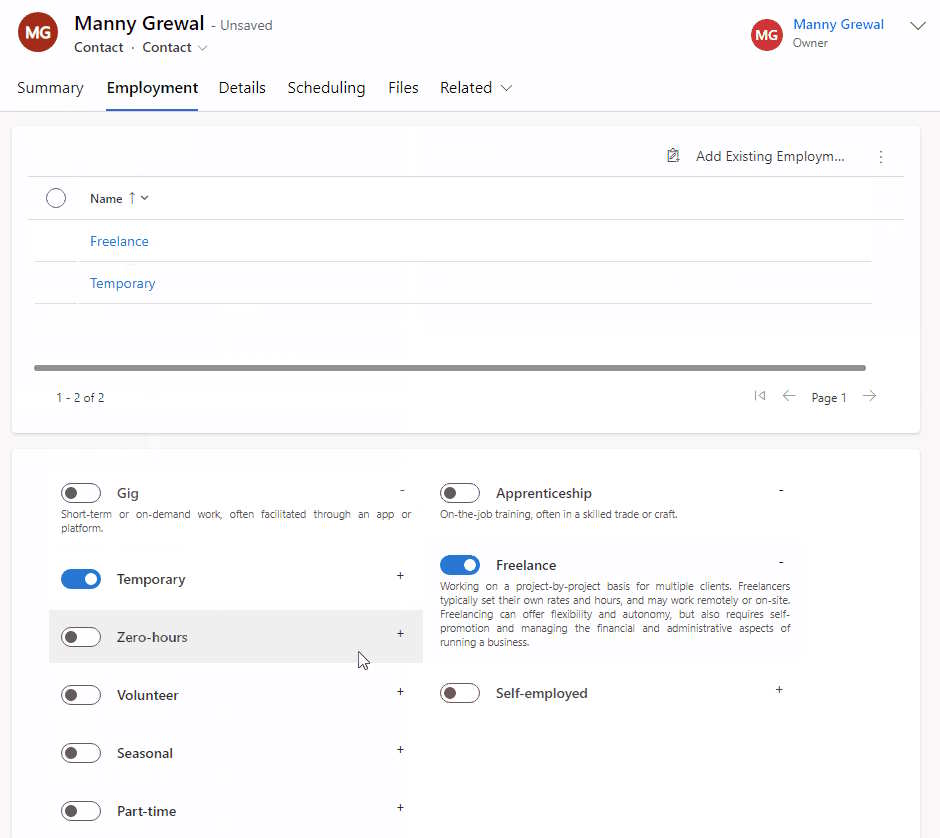Turn off the Temporary toggle

click(x=81, y=579)
